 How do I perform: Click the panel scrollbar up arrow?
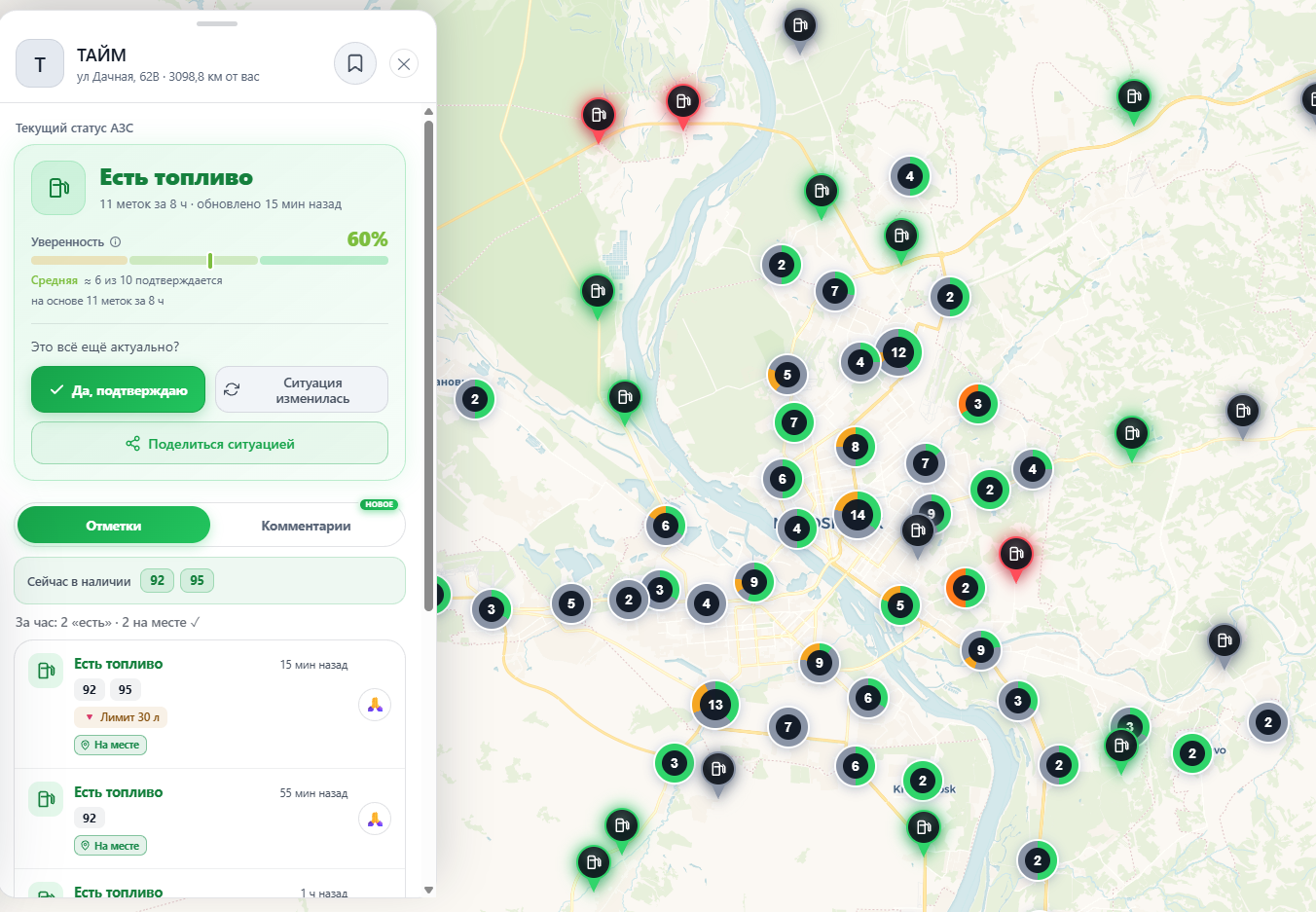point(428,112)
